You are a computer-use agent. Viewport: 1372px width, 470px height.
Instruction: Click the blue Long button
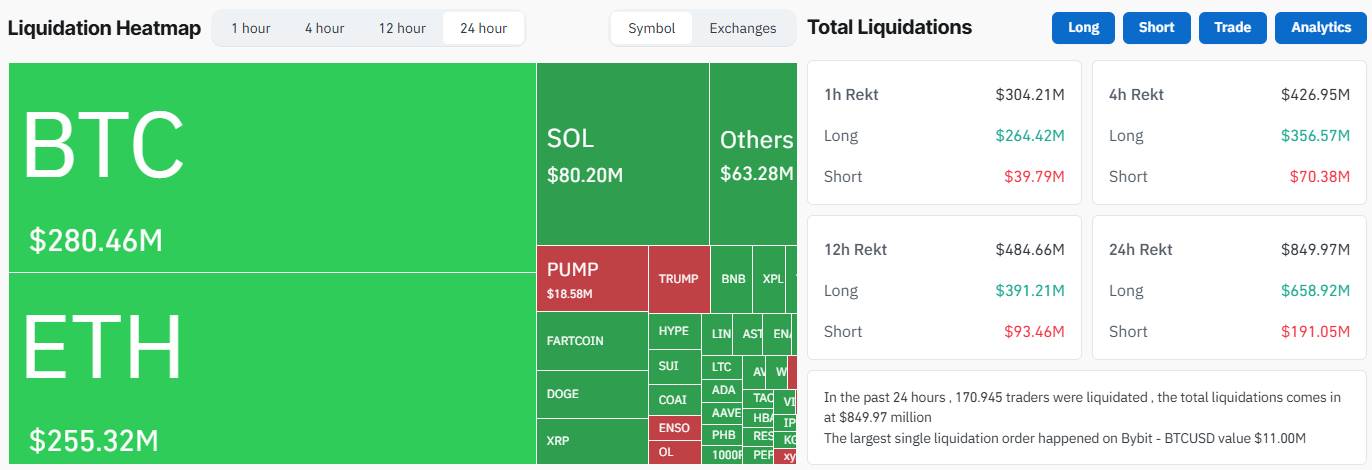coord(1083,28)
